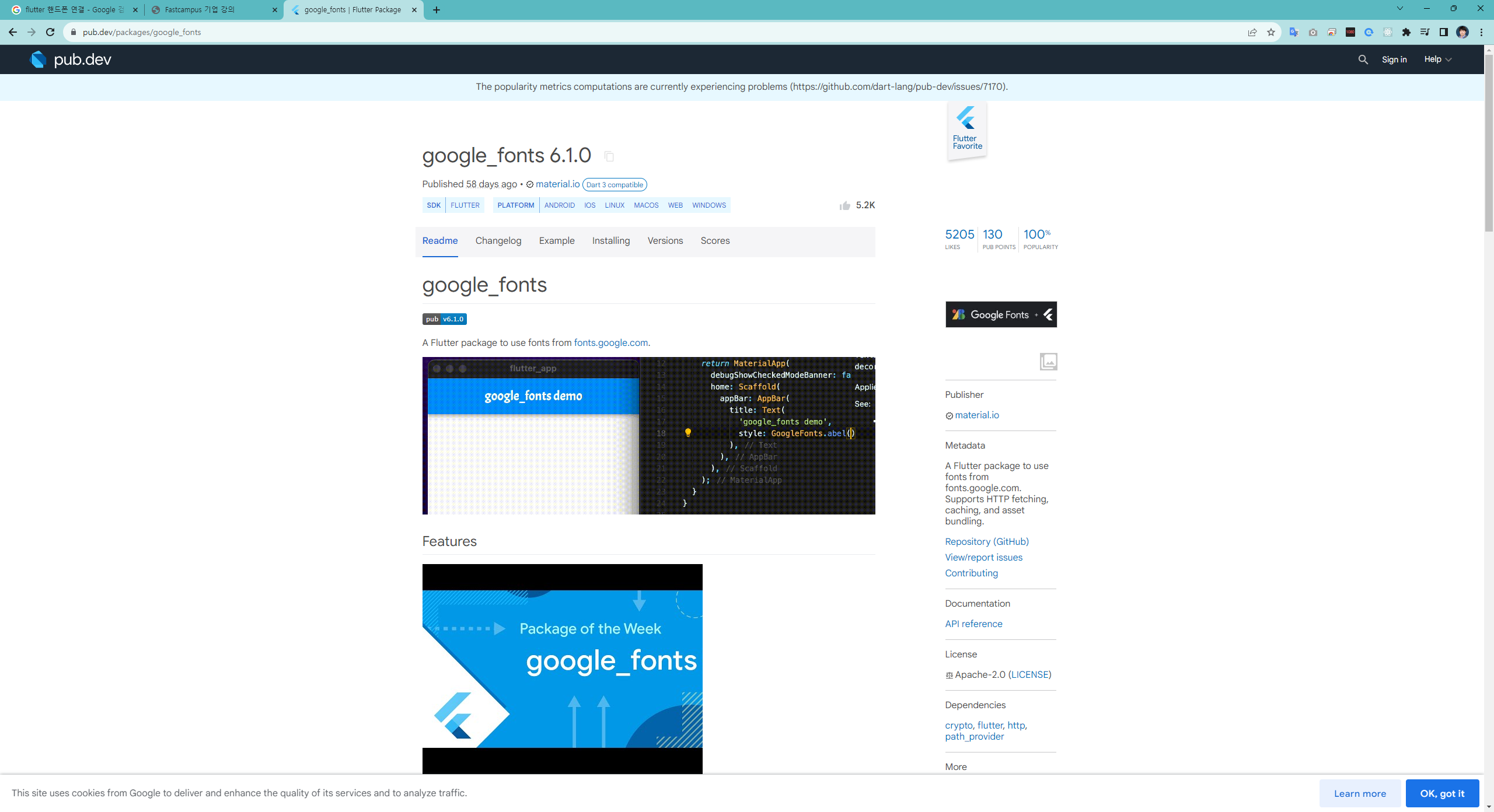Image resolution: width=1494 pixels, height=812 pixels.
Task: Click the thumbs-up like icon
Action: 844,205
